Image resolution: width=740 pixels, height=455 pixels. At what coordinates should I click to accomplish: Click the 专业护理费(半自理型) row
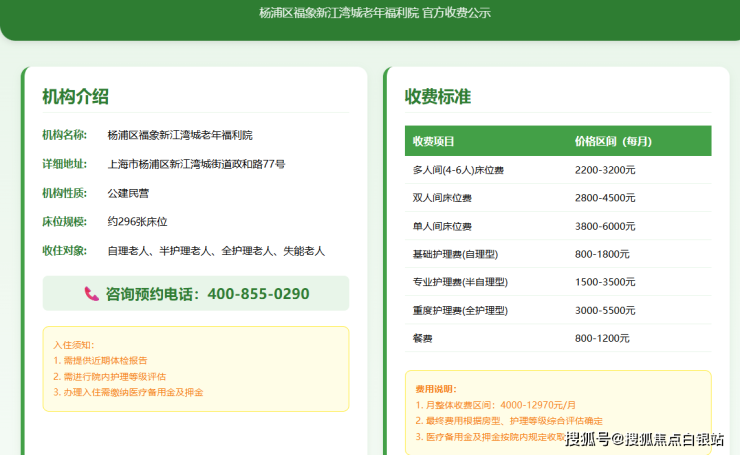point(558,282)
